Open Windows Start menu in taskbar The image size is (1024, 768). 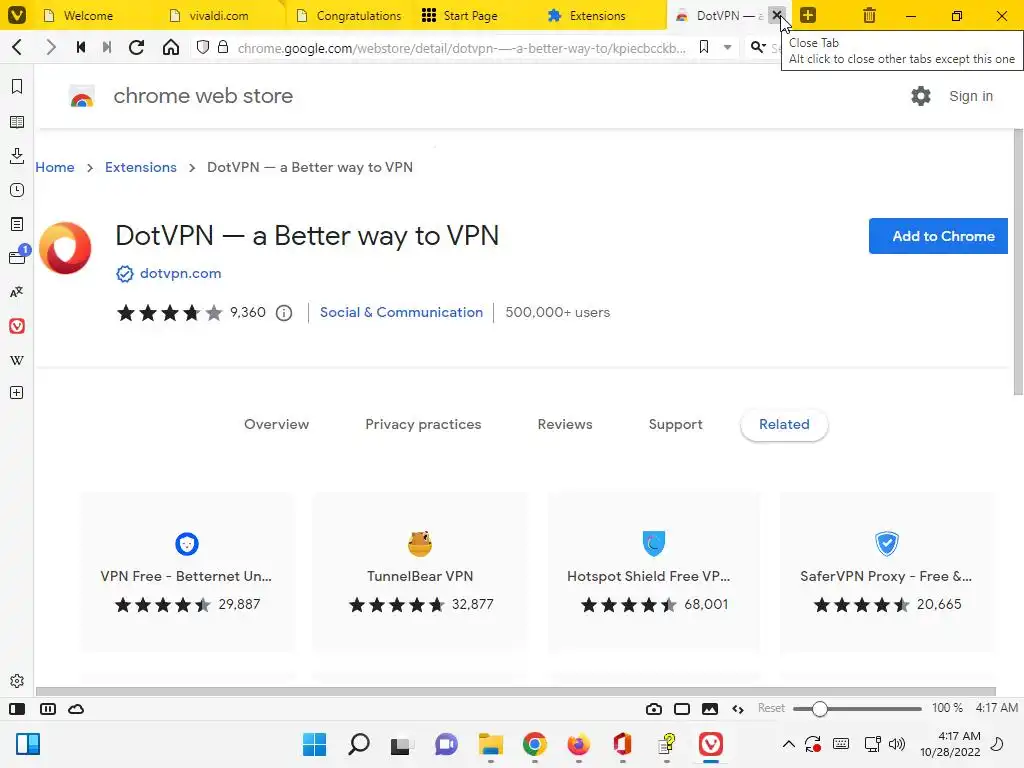point(314,744)
